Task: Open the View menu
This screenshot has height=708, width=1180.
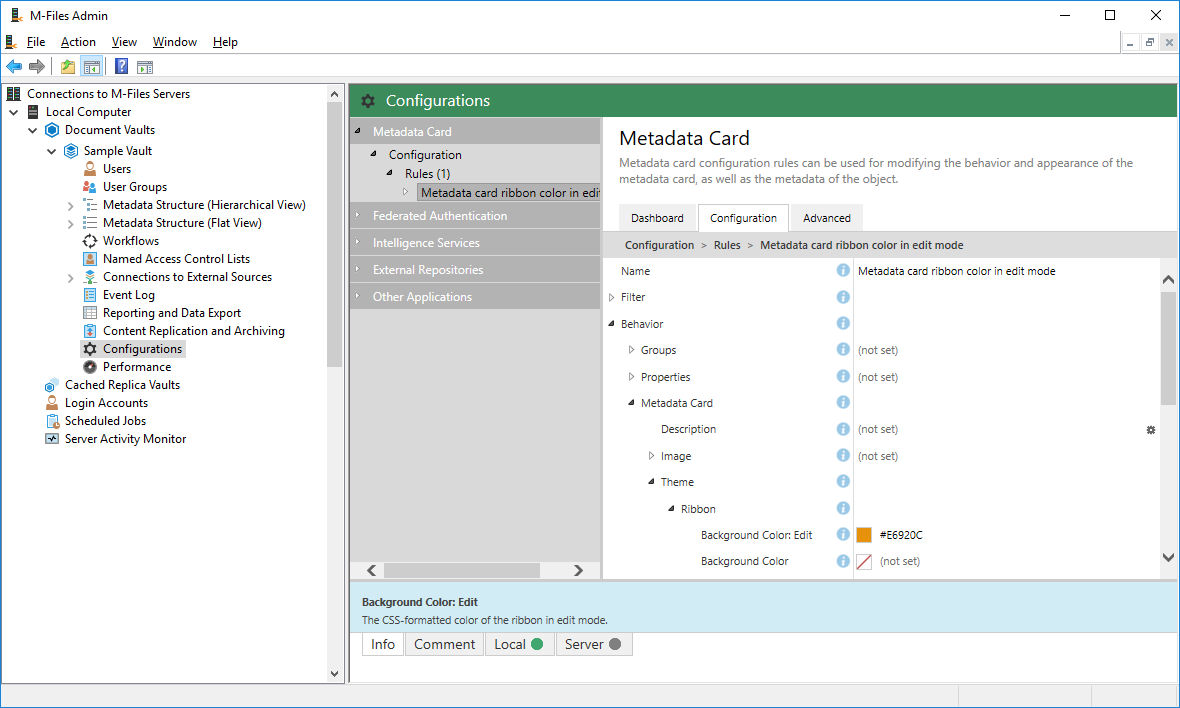Action: (124, 42)
